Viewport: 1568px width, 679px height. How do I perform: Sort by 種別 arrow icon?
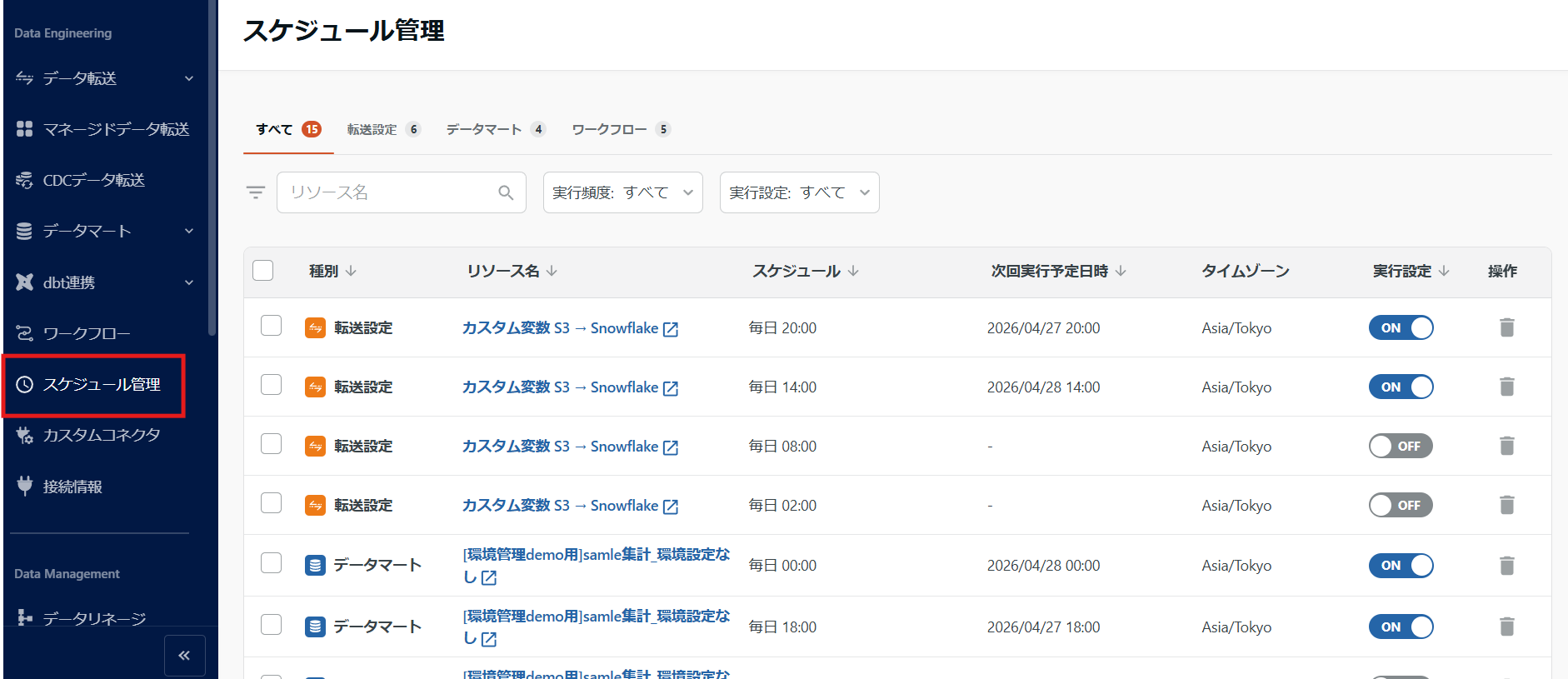pos(351,271)
